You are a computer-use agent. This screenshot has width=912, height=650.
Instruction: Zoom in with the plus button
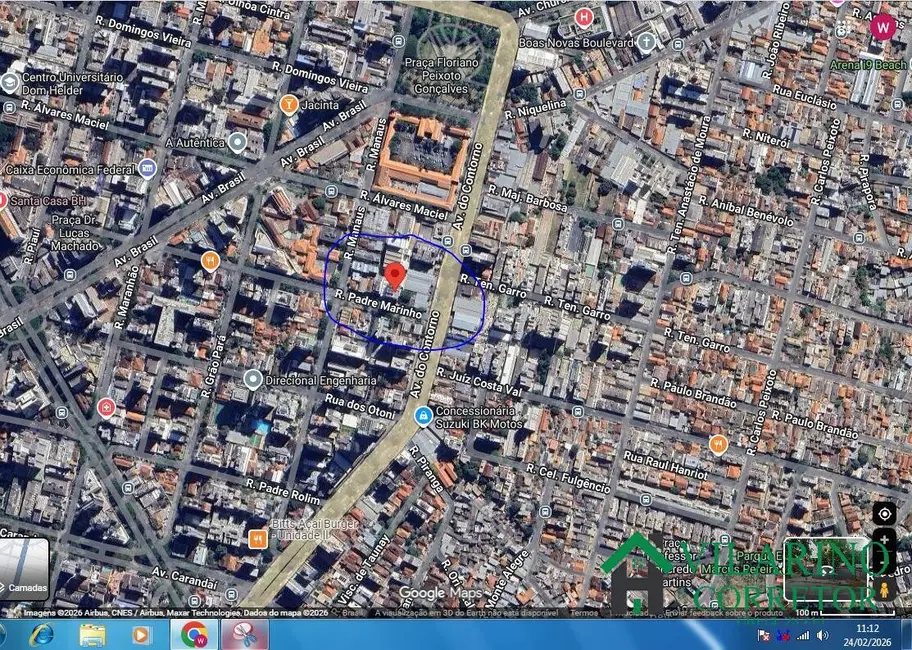click(x=884, y=541)
